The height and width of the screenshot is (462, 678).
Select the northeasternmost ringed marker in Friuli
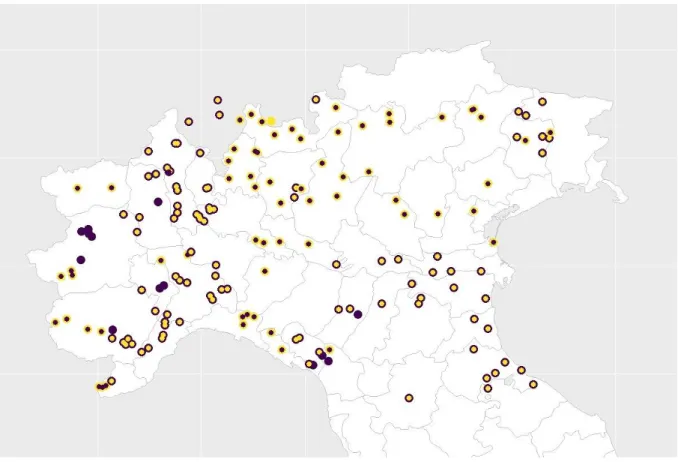coord(542,102)
